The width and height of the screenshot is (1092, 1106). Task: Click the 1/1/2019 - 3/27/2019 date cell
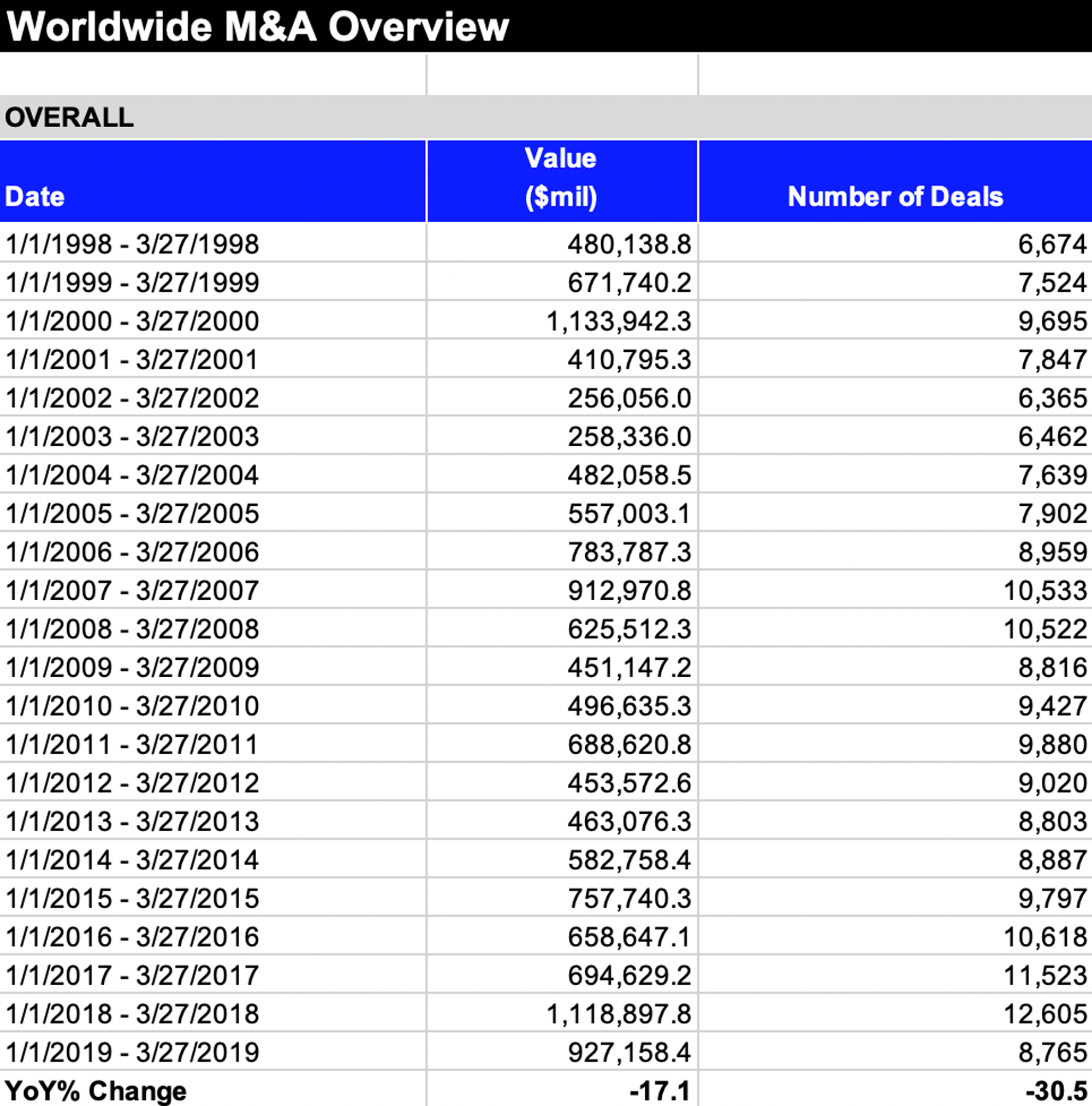[x=132, y=1052]
